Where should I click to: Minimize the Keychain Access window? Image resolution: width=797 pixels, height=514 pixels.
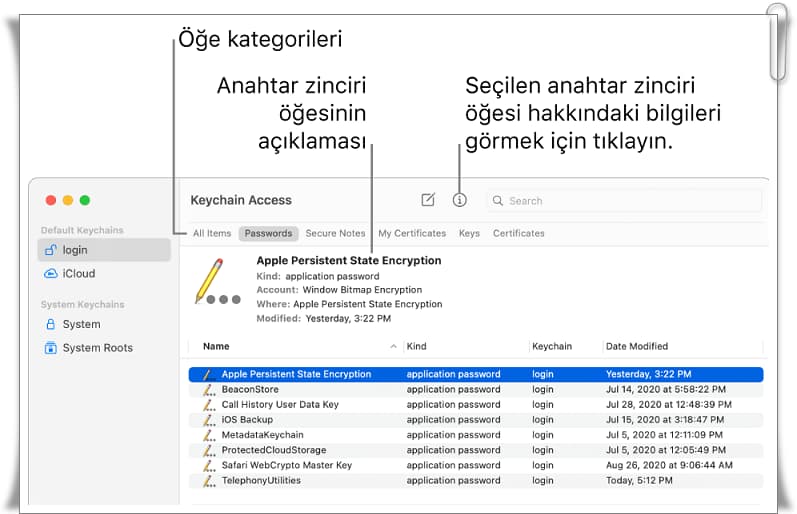point(68,200)
